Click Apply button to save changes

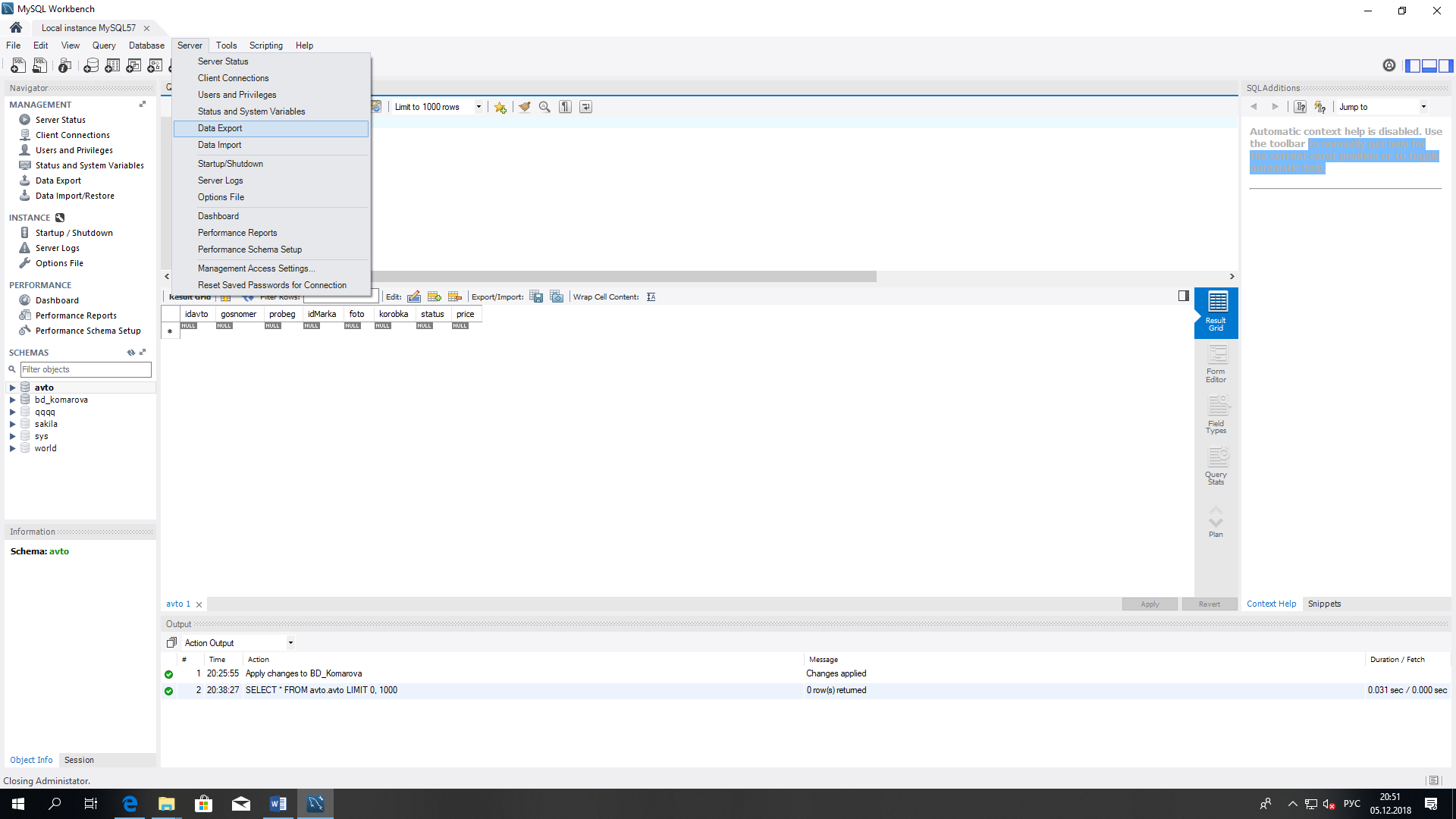pos(1149,603)
